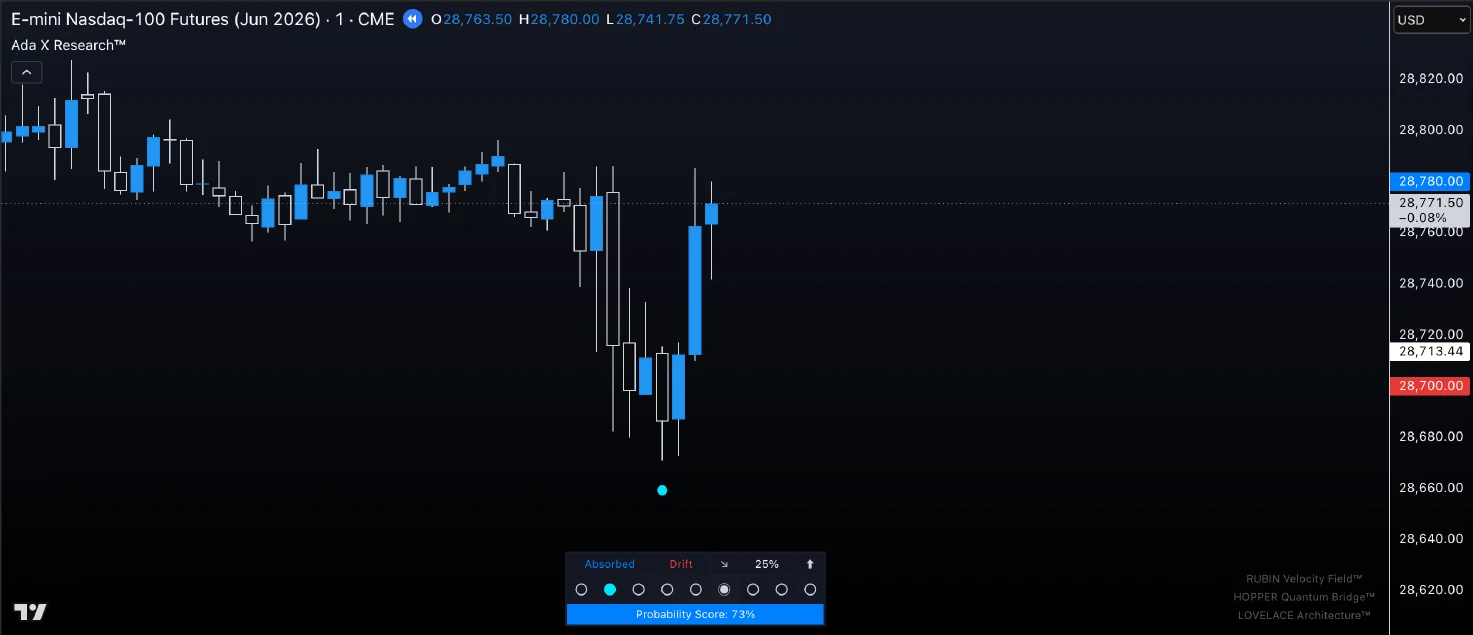Click the 28,740.00 price scale value
This screenshot has width=1473, height=635.
pos(1431,283)
